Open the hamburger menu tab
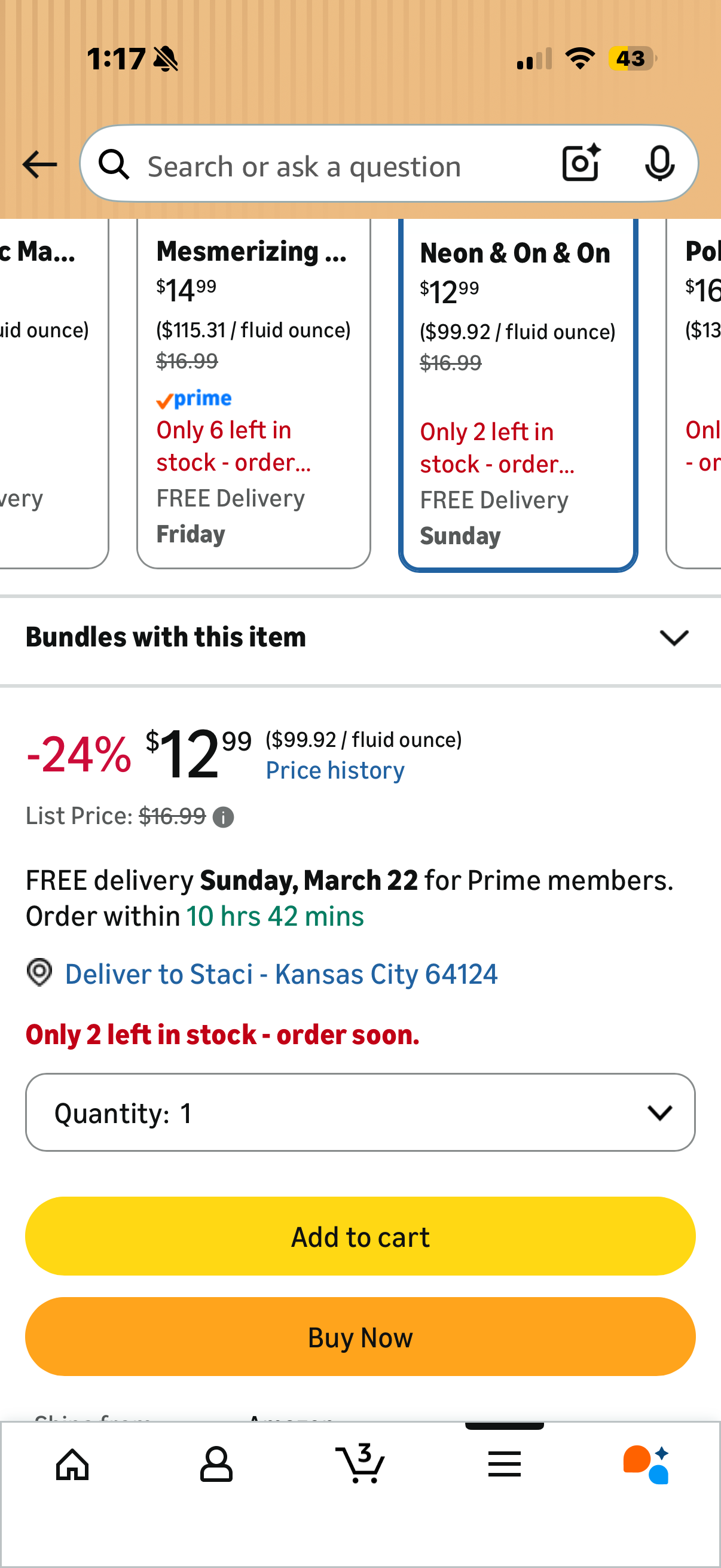The height and width of the screenshot is (1568, 721). click(x=505, y=1464)
